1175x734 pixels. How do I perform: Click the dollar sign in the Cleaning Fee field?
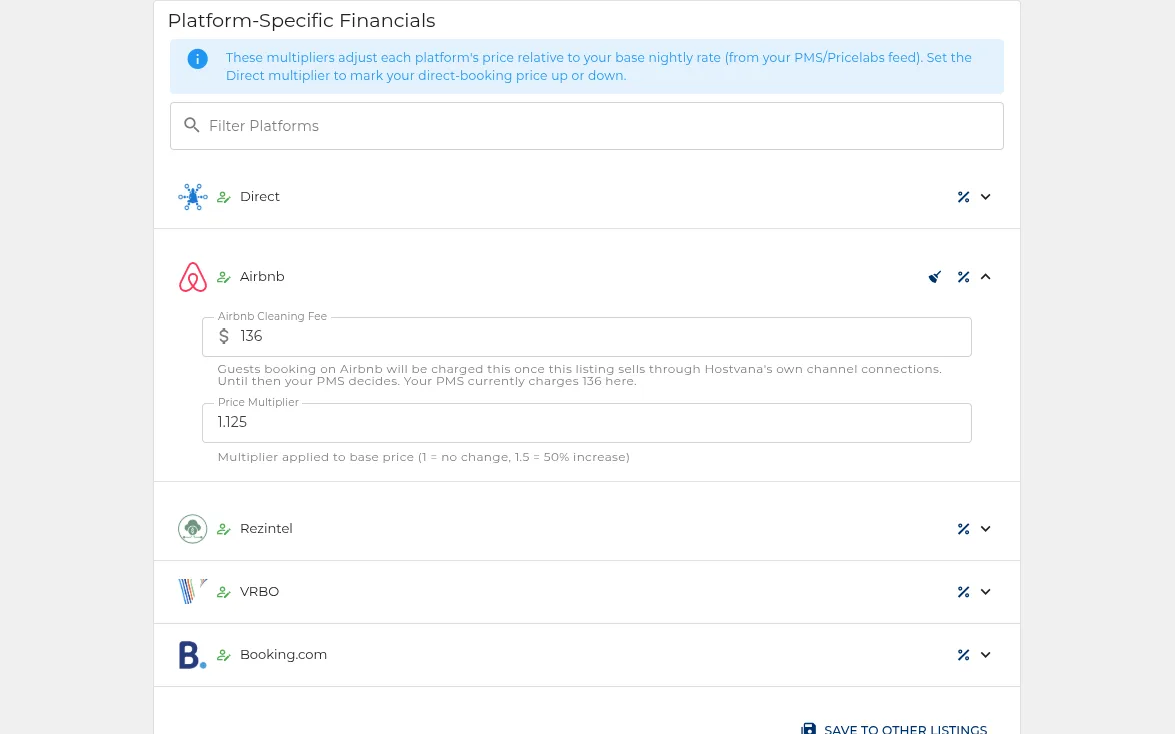click(x=223, y=336)
